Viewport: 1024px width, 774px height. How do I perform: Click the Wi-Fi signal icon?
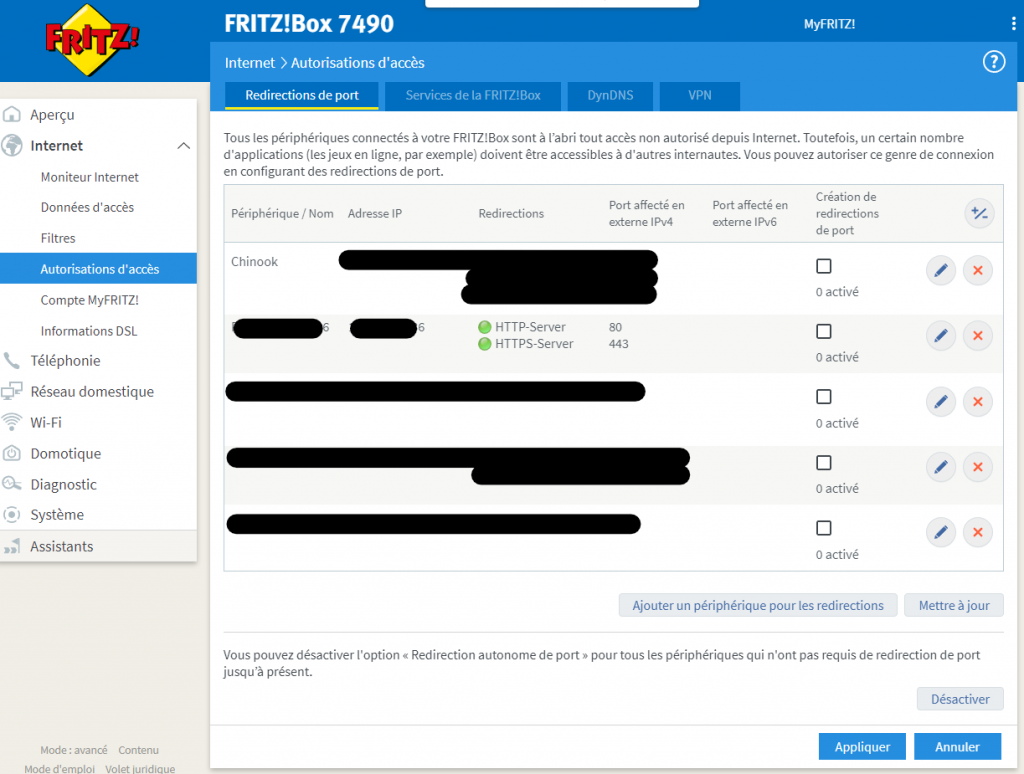pos(12,422)
